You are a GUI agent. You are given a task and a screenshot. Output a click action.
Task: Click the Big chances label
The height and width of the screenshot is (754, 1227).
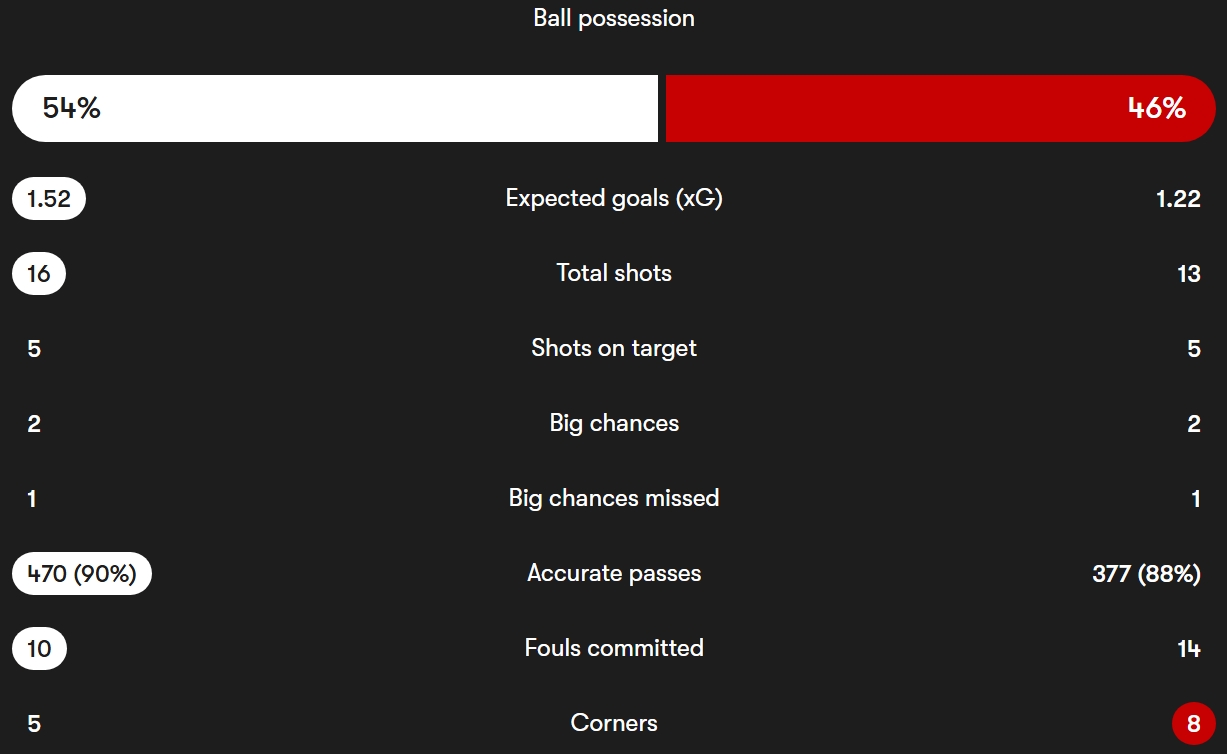point(614,423)
